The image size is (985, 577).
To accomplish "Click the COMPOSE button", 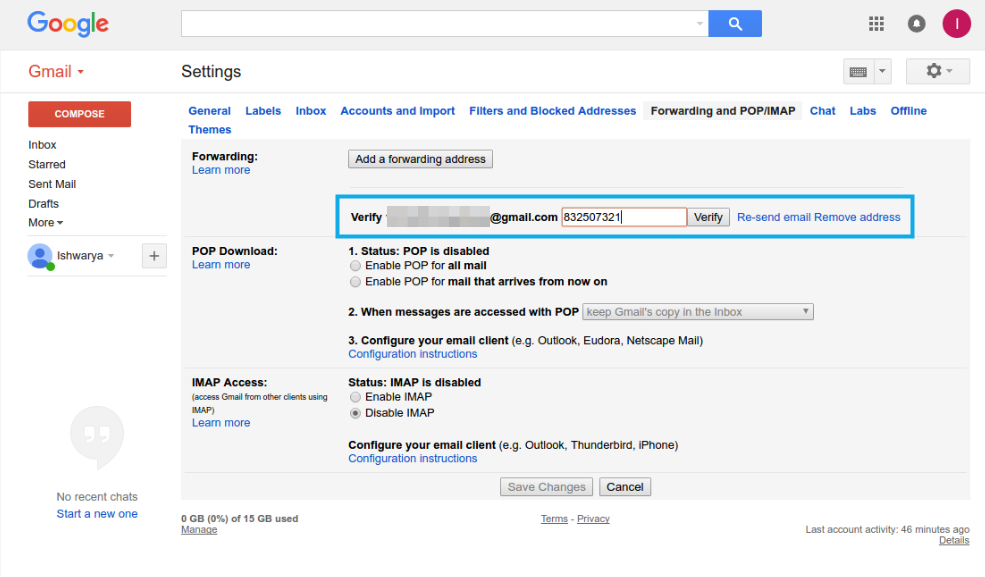I will (79, 114).
